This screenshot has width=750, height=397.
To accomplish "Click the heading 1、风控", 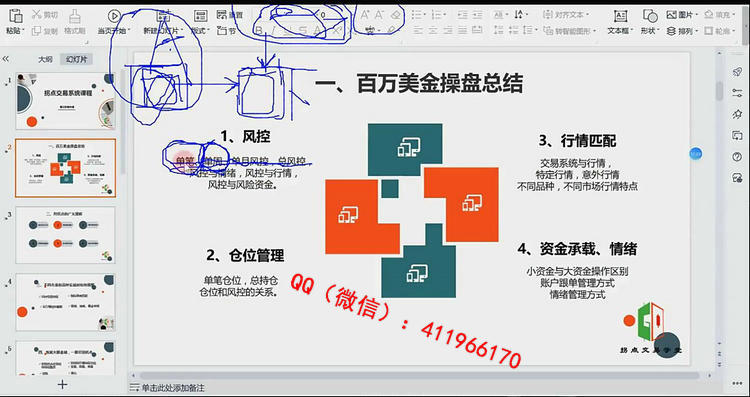I will pyautogui.click(x=245, y=137).
